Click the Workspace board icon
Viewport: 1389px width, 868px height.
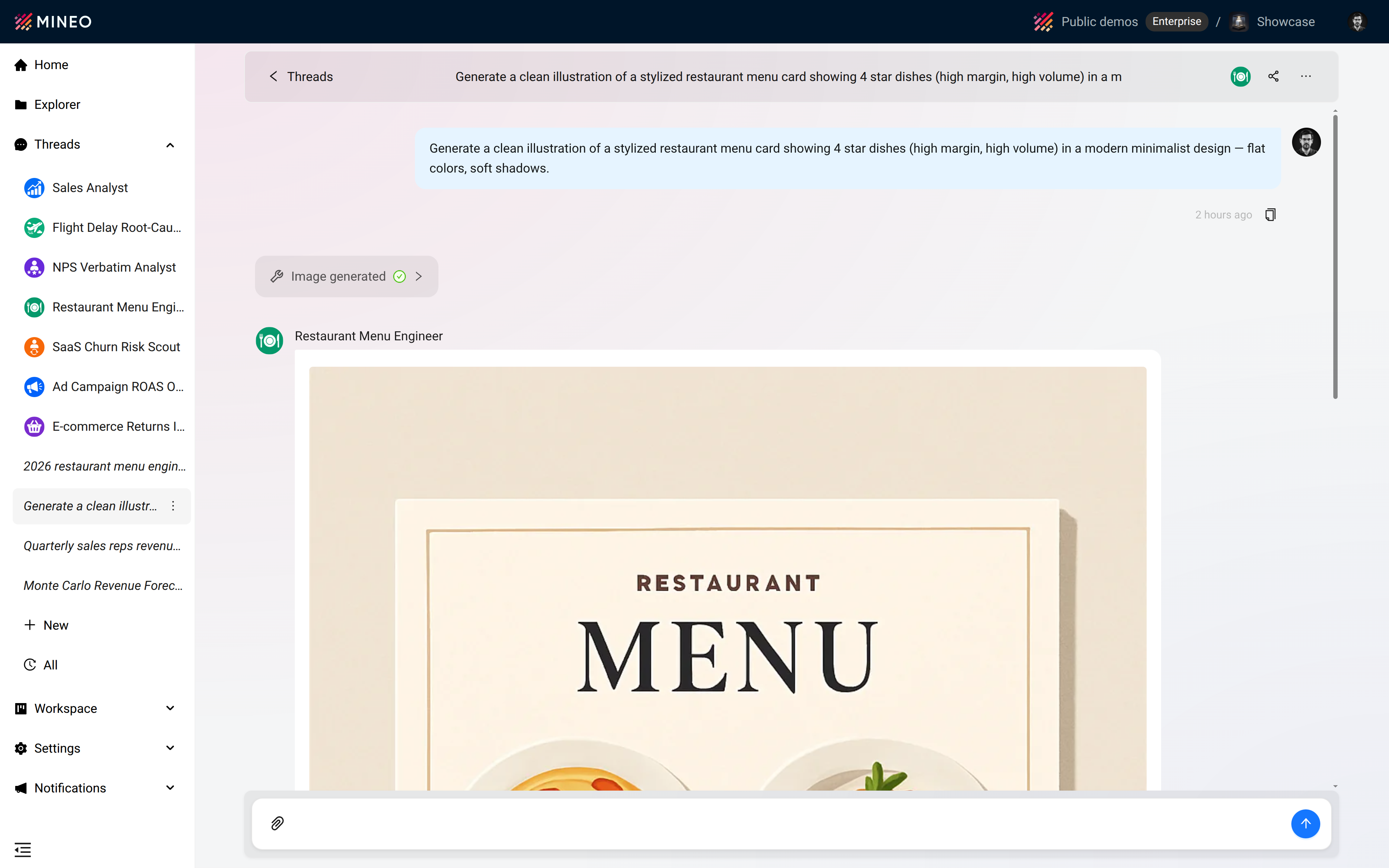coord(21,709)
